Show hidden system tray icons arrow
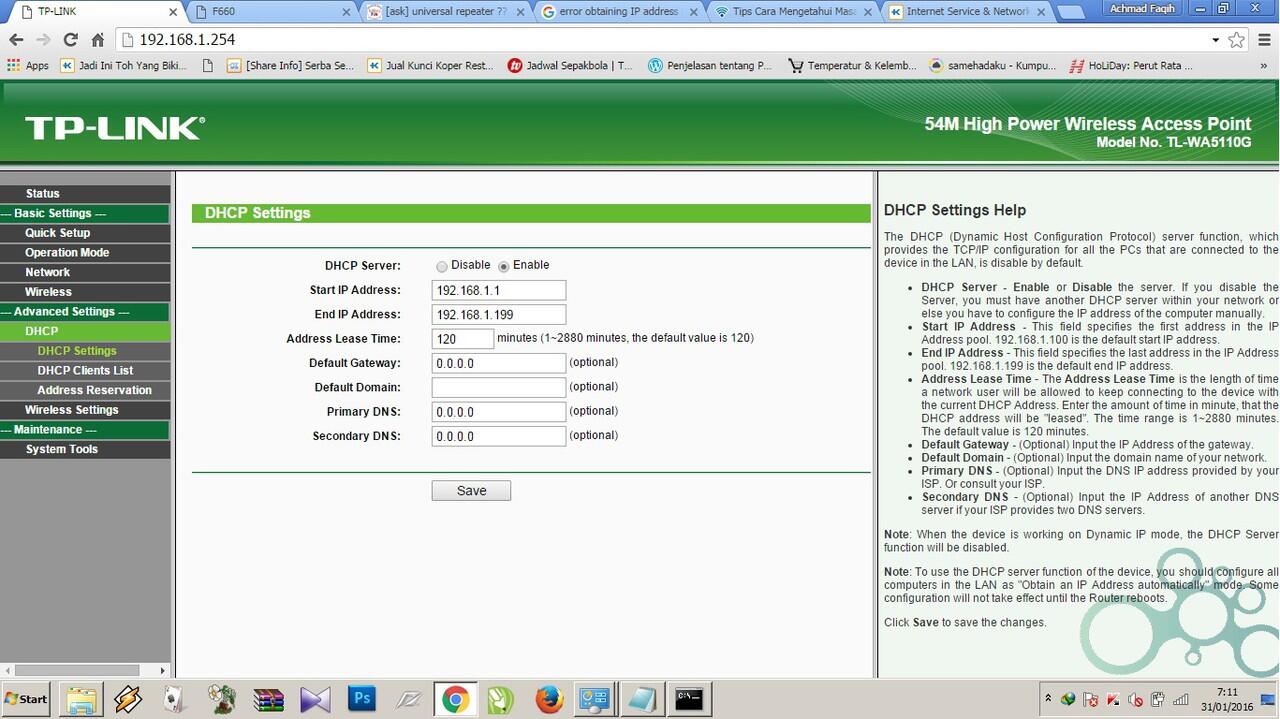 [x=1048, y=699]
